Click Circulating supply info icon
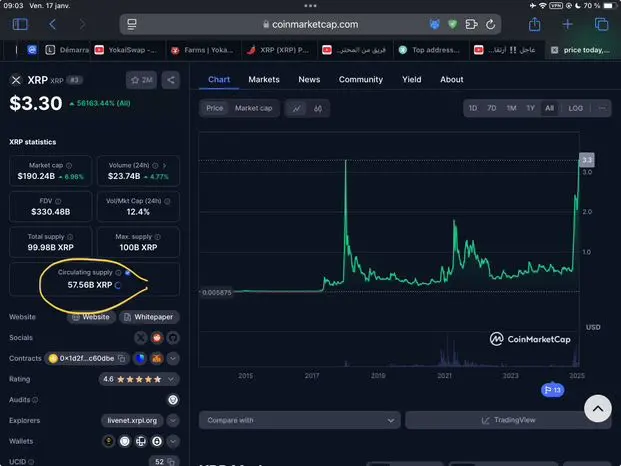This screenshot has height=466, width=621. [x=118, y=272]
